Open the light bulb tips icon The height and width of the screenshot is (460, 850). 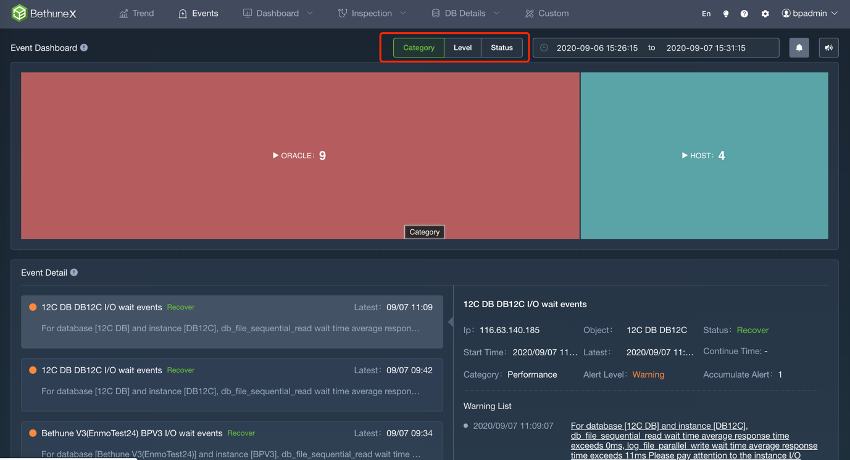point(726,14)
